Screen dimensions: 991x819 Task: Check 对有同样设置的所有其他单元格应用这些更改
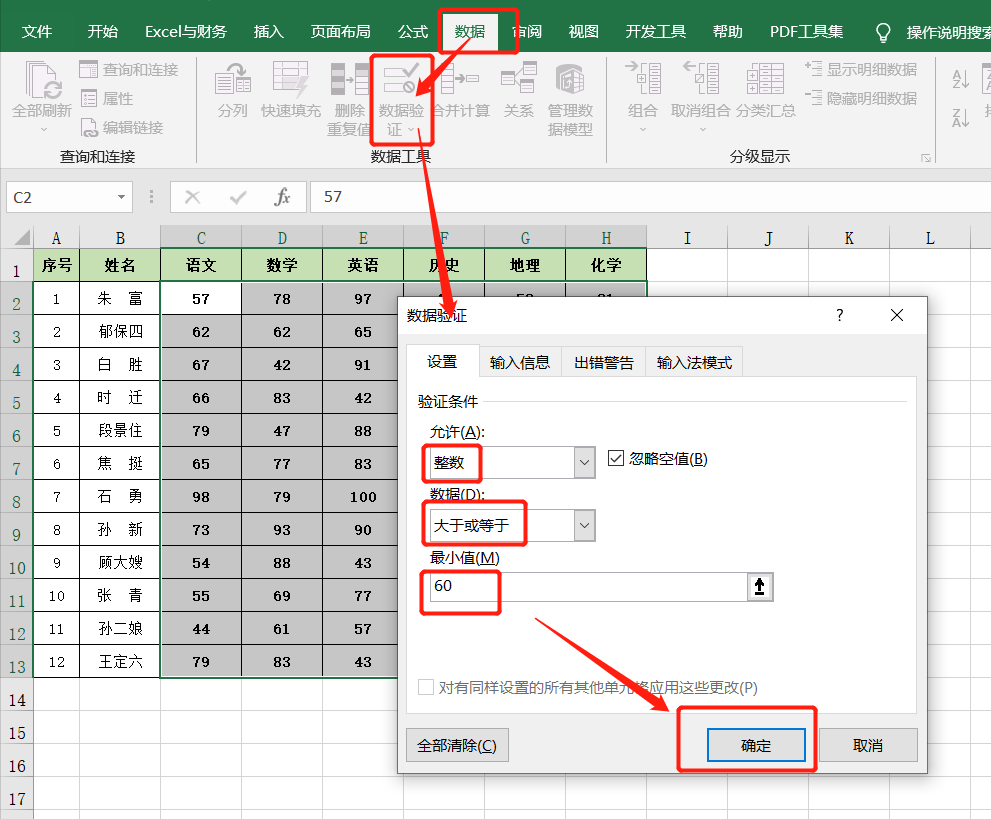pos(425,687)
